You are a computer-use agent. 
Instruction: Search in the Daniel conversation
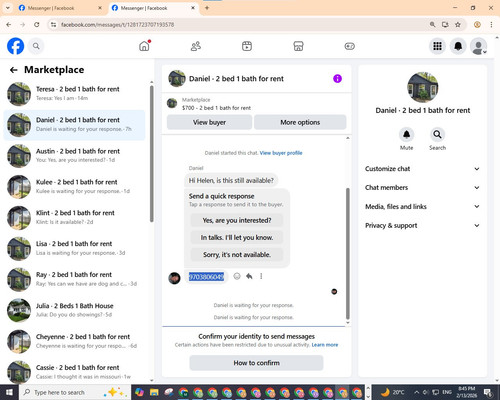(x=437, y=134)
